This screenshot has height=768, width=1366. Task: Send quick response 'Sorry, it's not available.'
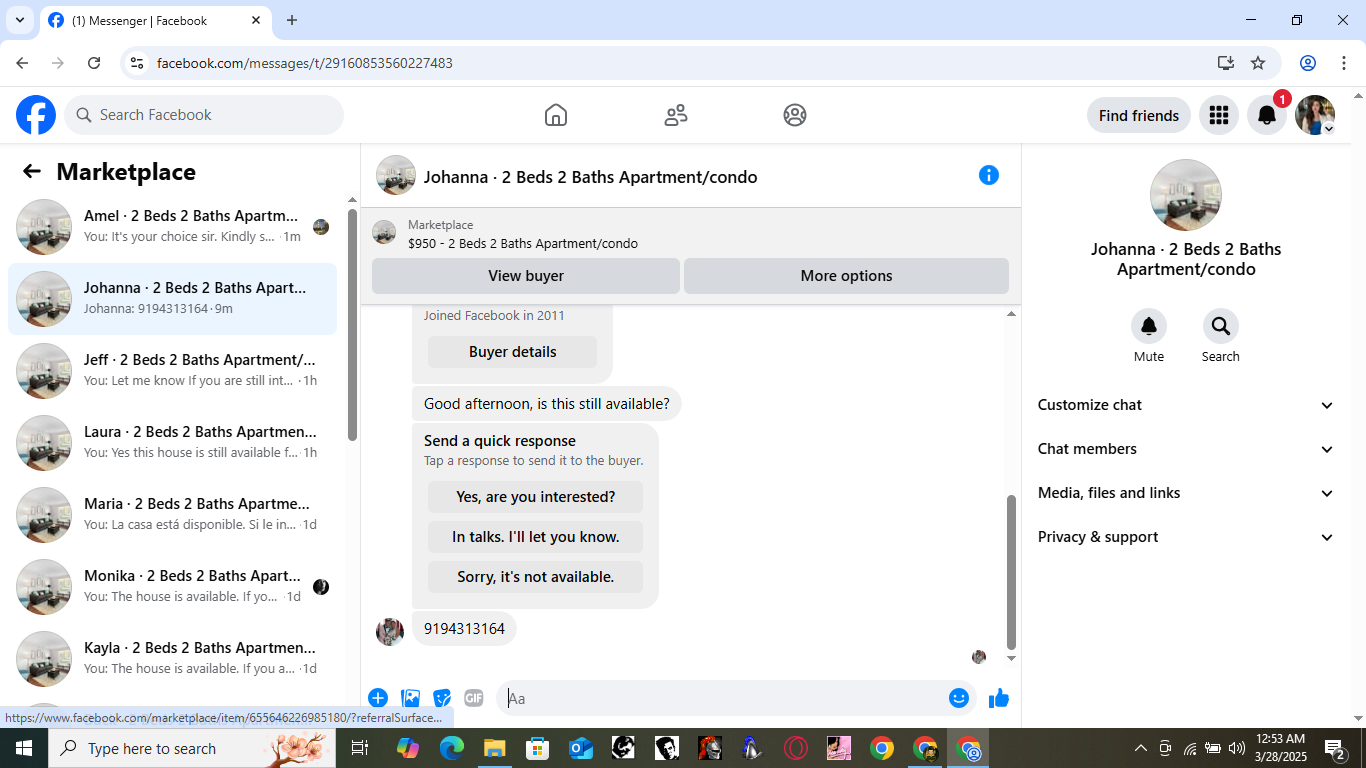click(535, 577)
